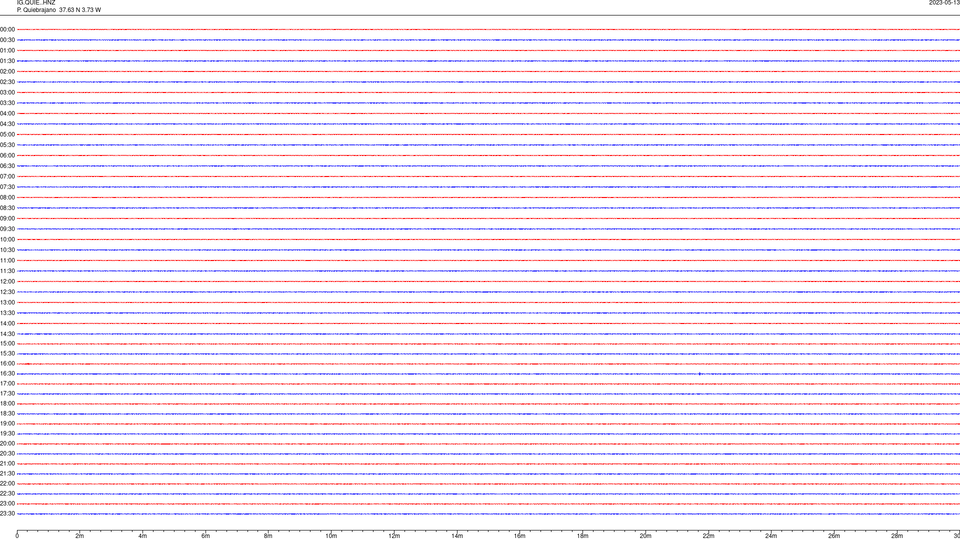Viewport: 960px width, 540px height.
Task: Click the 12:00 row label
Action: coord(7,282)
